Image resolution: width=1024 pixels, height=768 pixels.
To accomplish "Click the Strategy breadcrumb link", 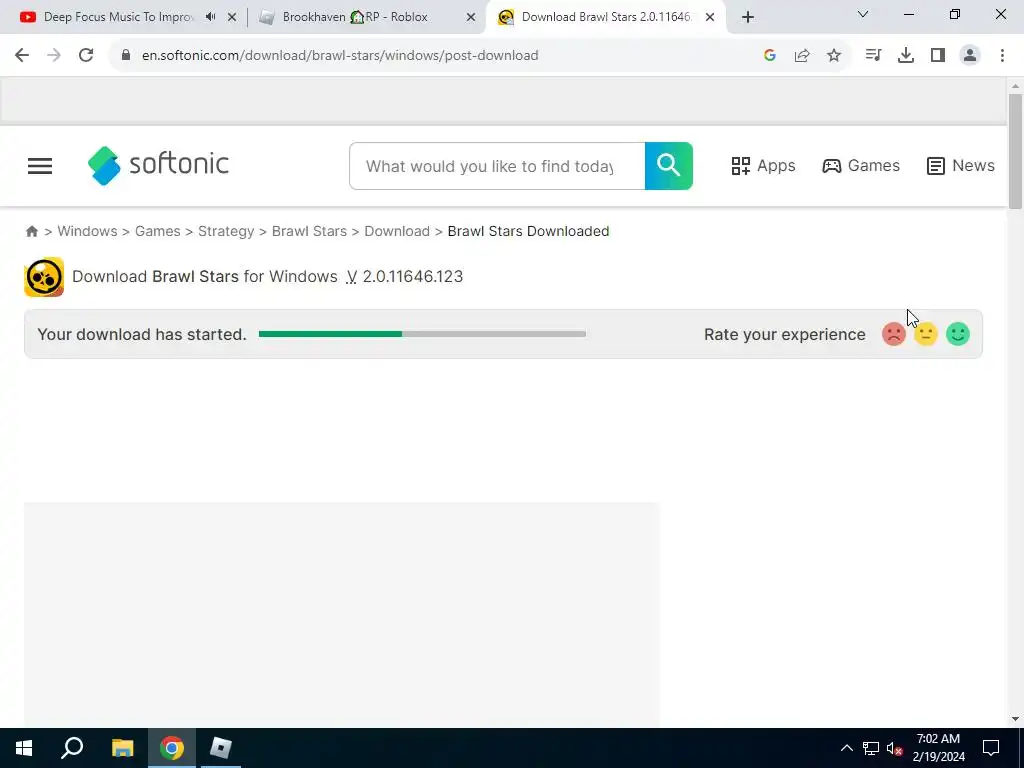I will [x=226, y=231].
